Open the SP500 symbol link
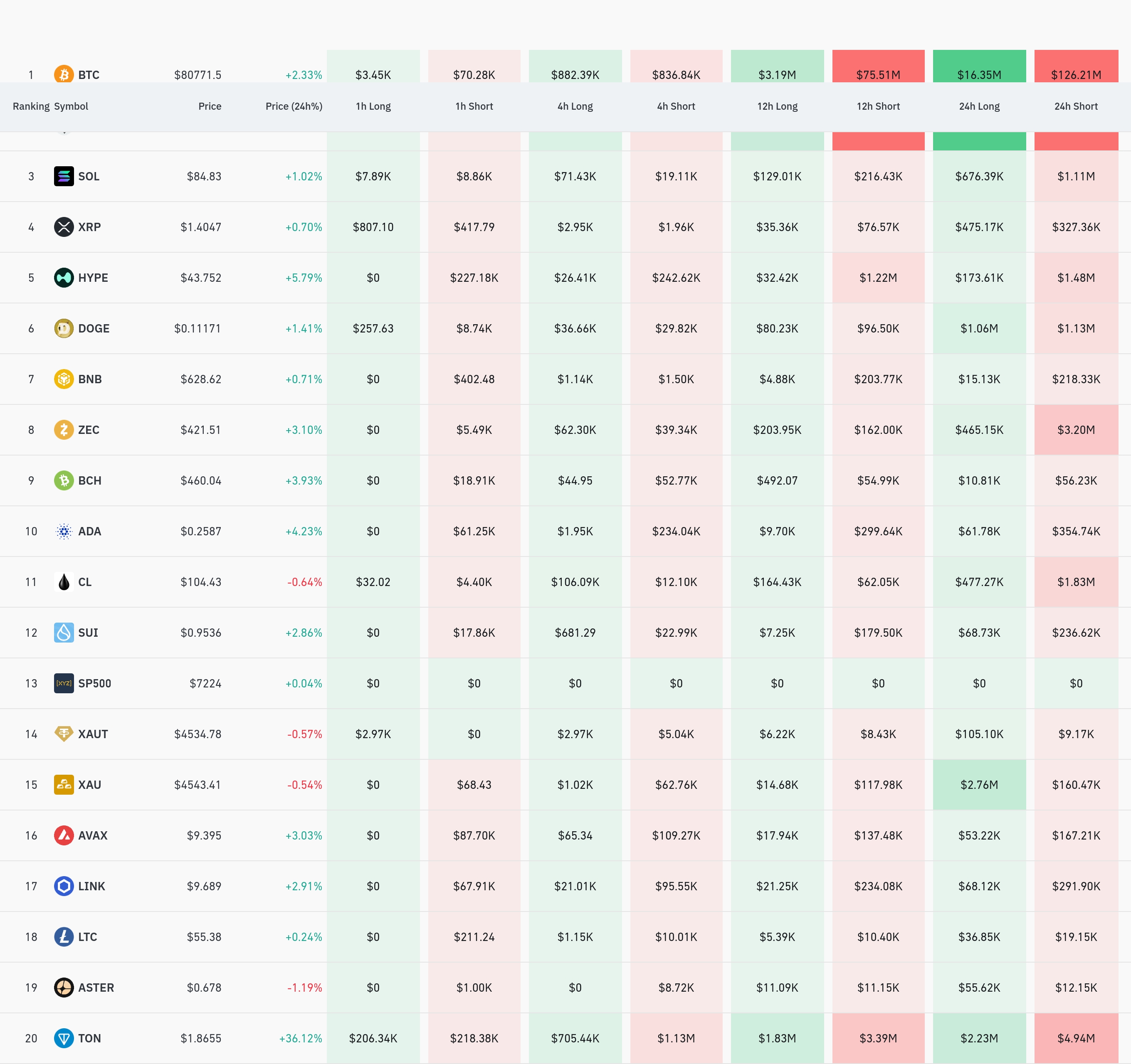The height and width of the screenshot is (1064, 1131). pos(94,683)
